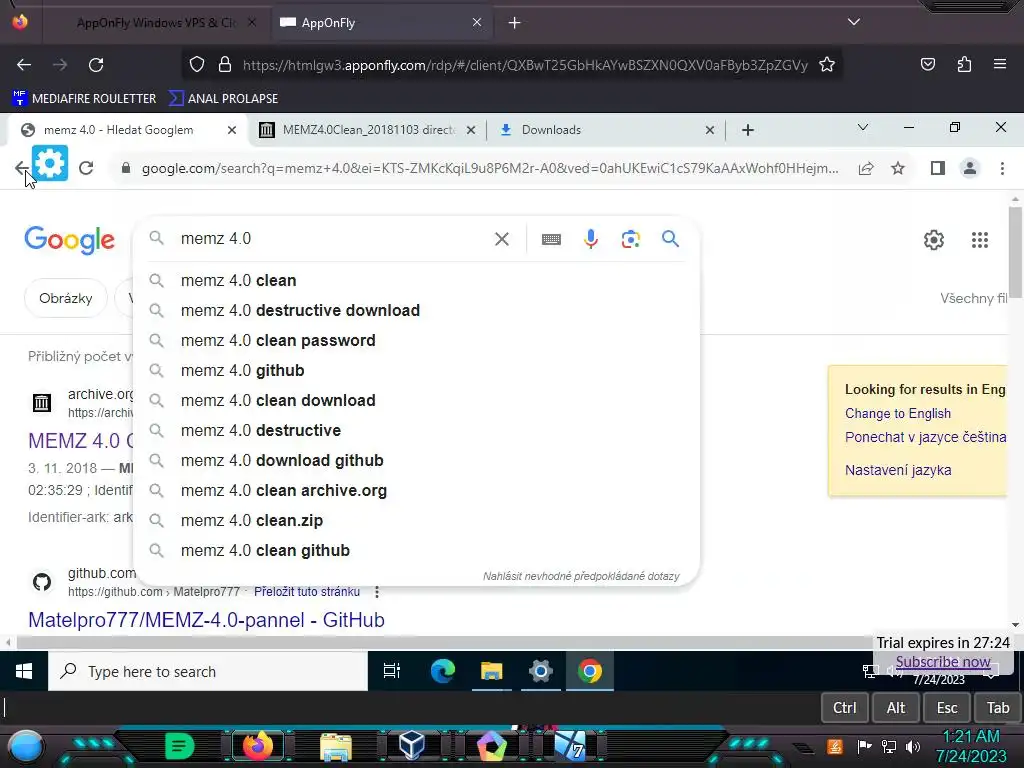
Task: Search by image with Google Lens
Action: 630,239
